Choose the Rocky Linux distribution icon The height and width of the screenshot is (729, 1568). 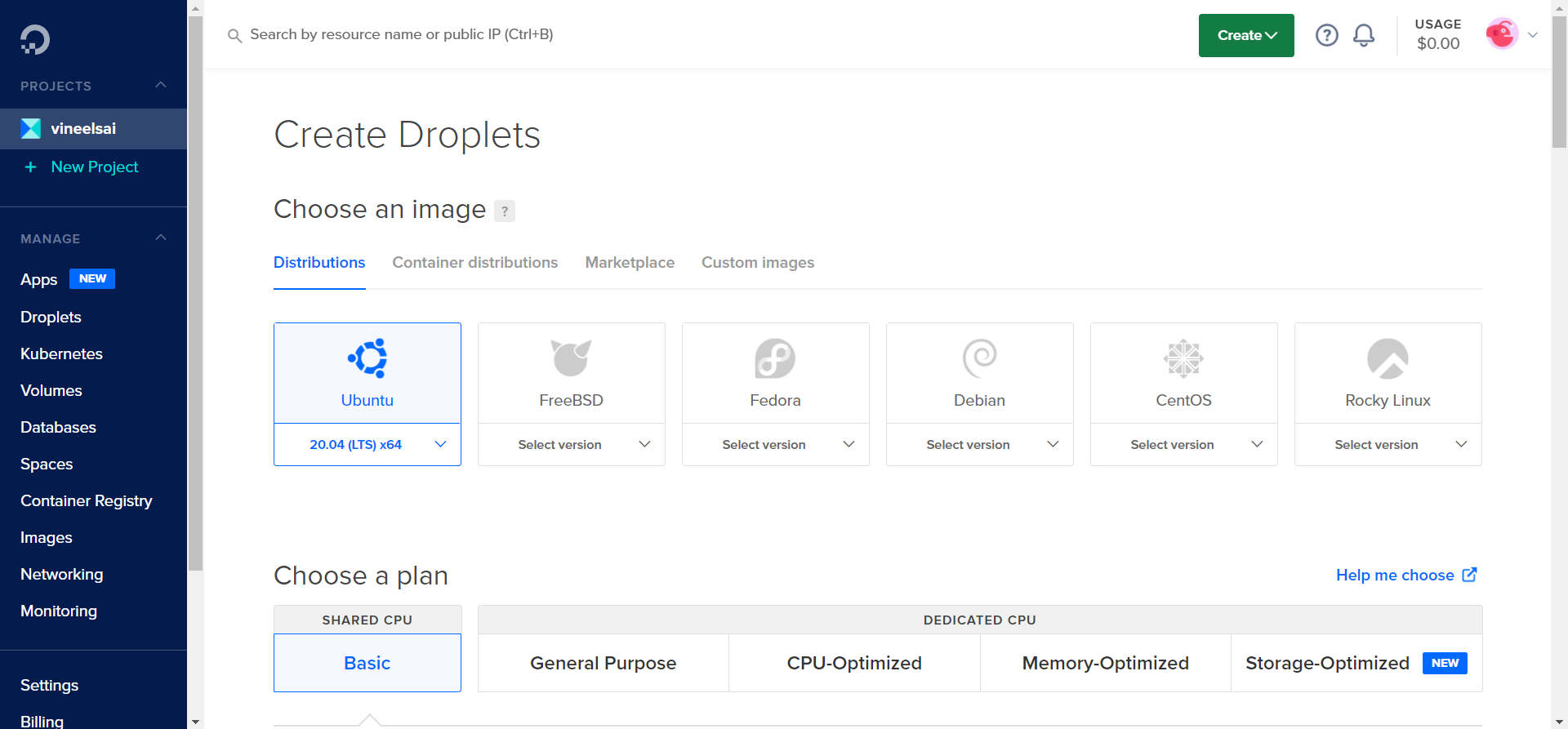point(1388,358)
